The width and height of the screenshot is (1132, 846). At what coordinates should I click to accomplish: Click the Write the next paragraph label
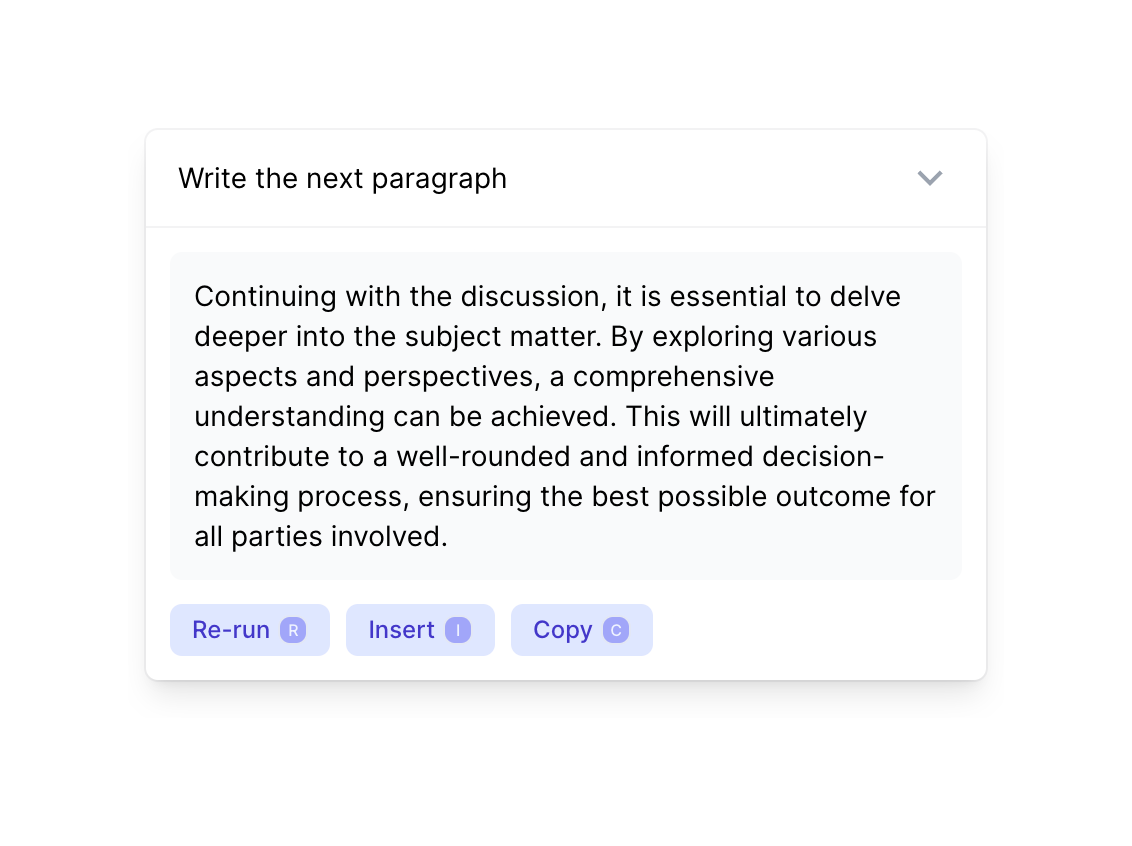[x=342, y=178]
